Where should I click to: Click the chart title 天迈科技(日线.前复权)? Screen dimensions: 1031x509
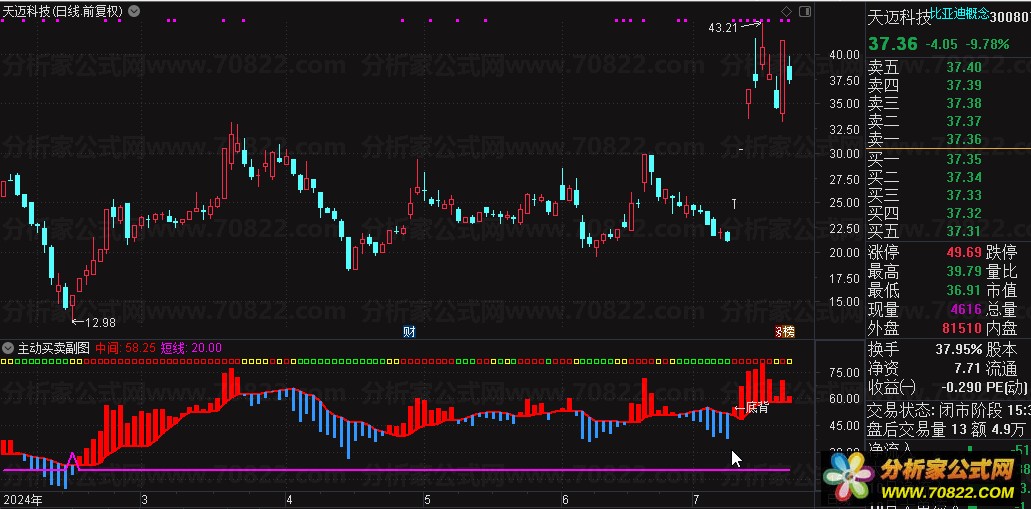point(64,11)
